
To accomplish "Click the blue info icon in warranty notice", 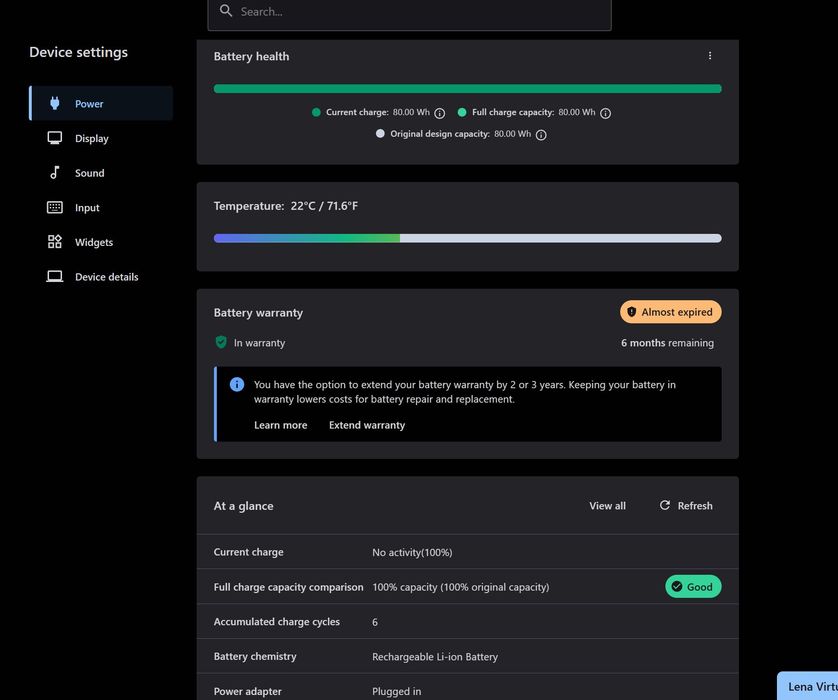I will coord(237,384).
